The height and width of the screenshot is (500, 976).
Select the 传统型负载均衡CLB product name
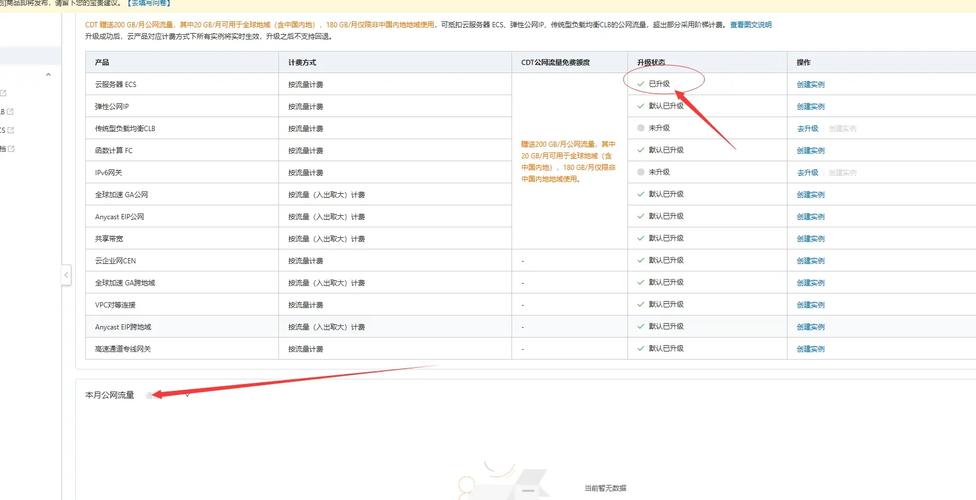pyautogui.click(x=124, y=128)
